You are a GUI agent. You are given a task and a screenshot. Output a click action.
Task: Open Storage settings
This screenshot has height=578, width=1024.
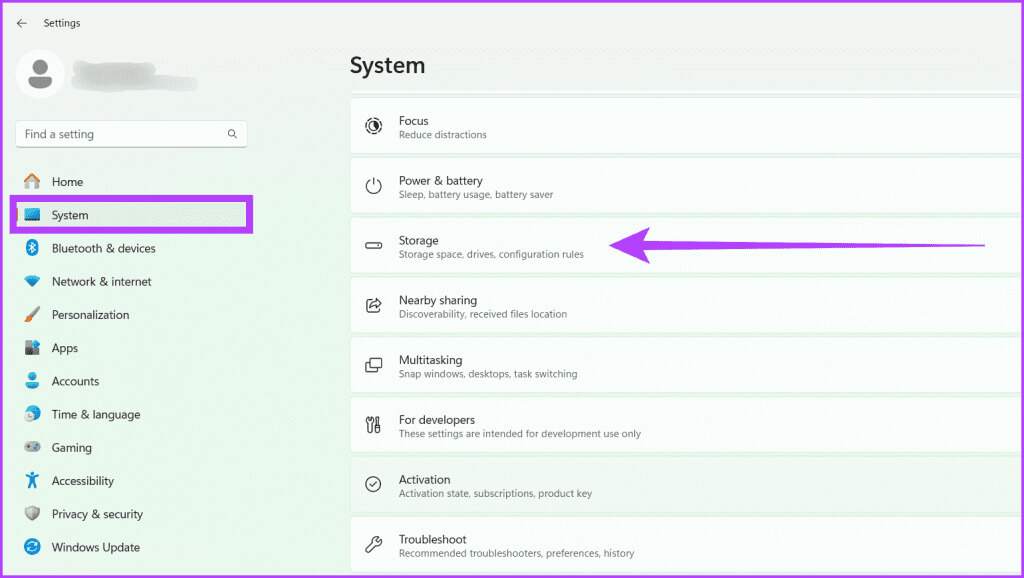(x=686, y=246)
